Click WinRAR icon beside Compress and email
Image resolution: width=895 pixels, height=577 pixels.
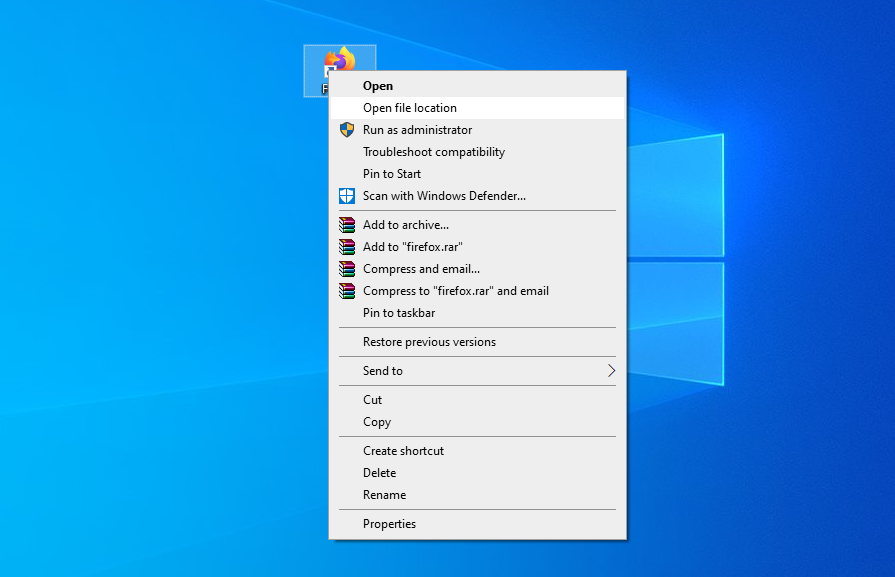[x=347, y=269]
